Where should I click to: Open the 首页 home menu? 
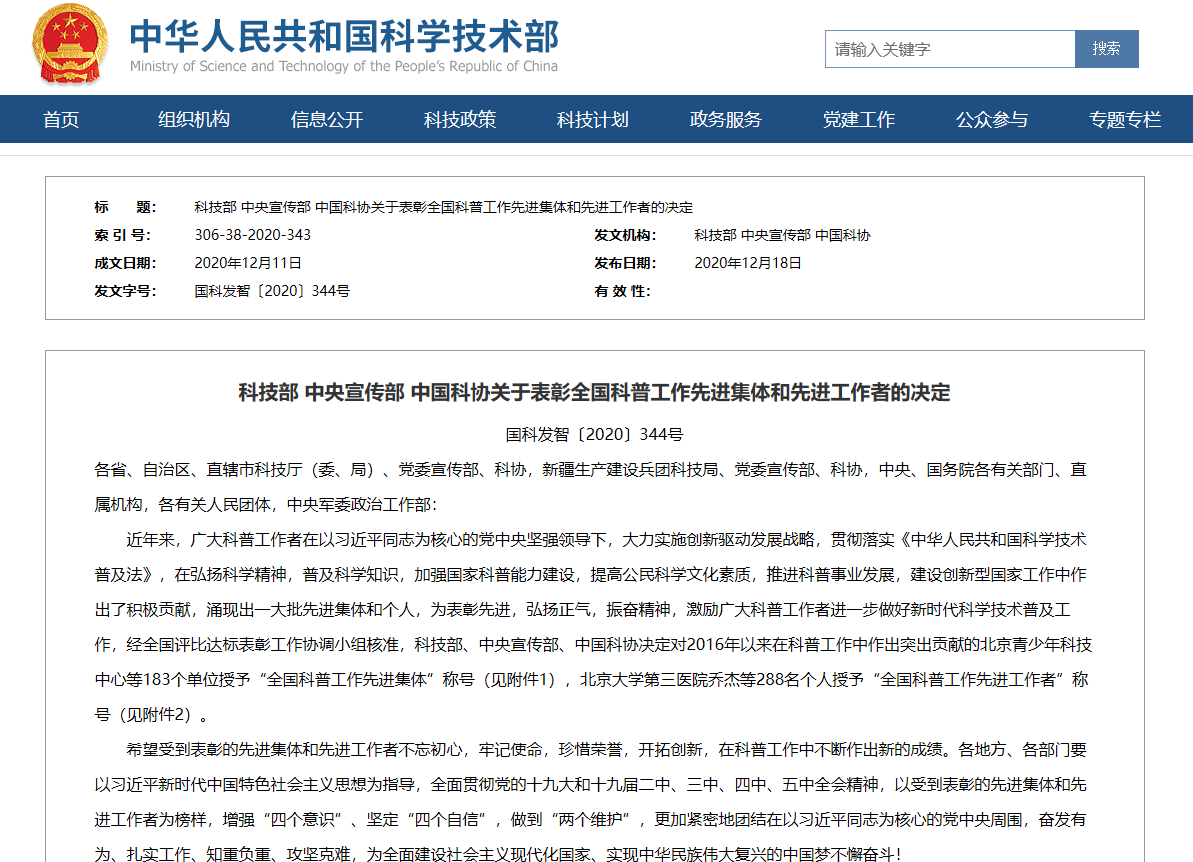(61, 120)
